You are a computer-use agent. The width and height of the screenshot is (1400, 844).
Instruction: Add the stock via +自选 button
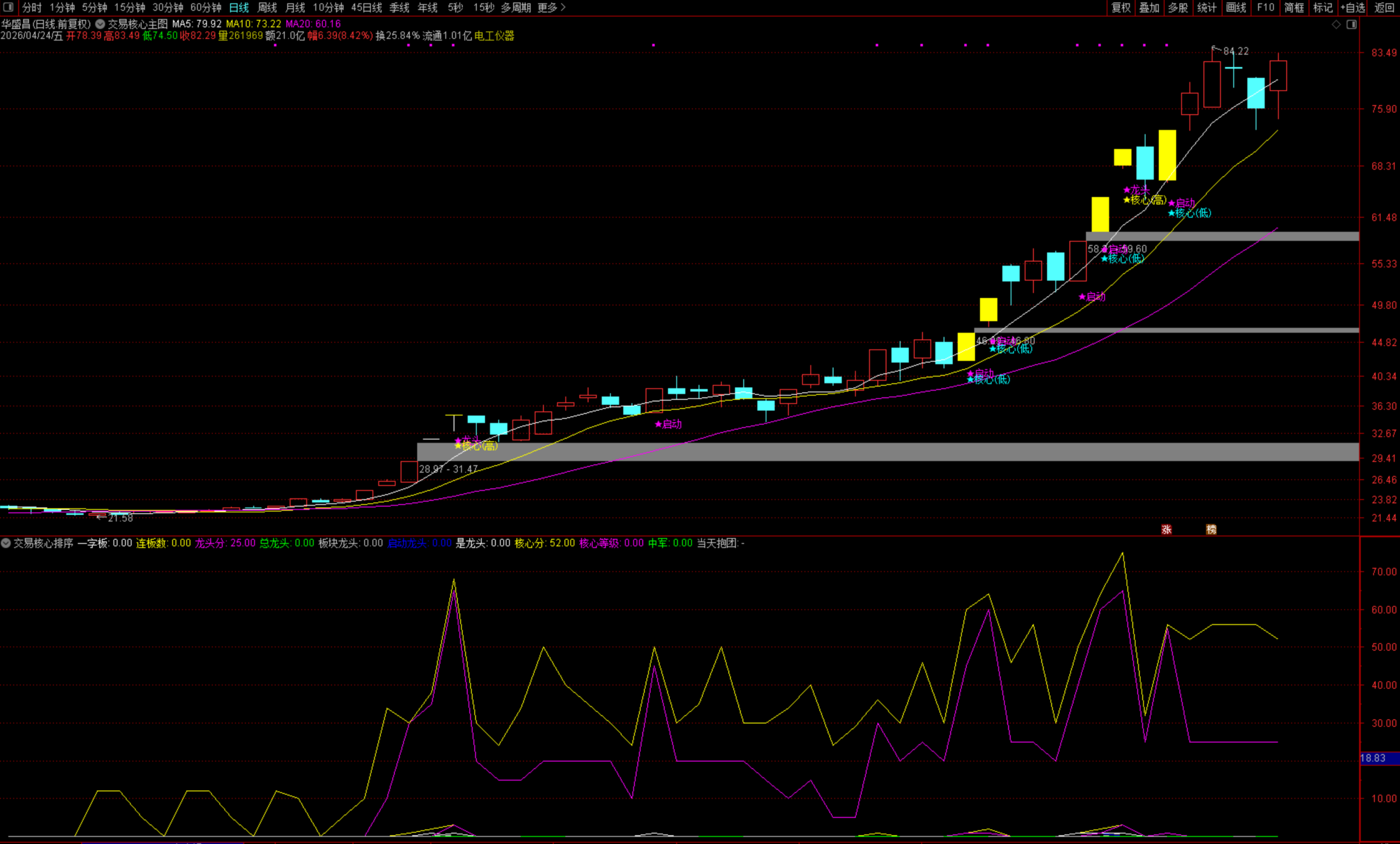point(1352,8)
